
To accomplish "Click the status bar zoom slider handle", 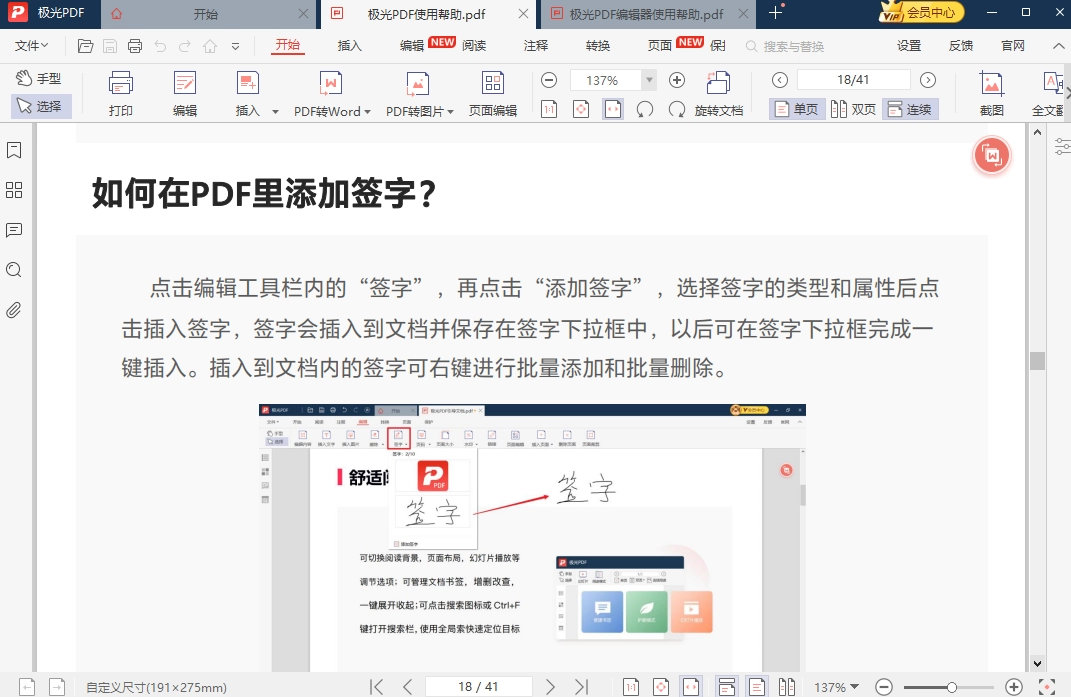I will (x=951, y=687).
